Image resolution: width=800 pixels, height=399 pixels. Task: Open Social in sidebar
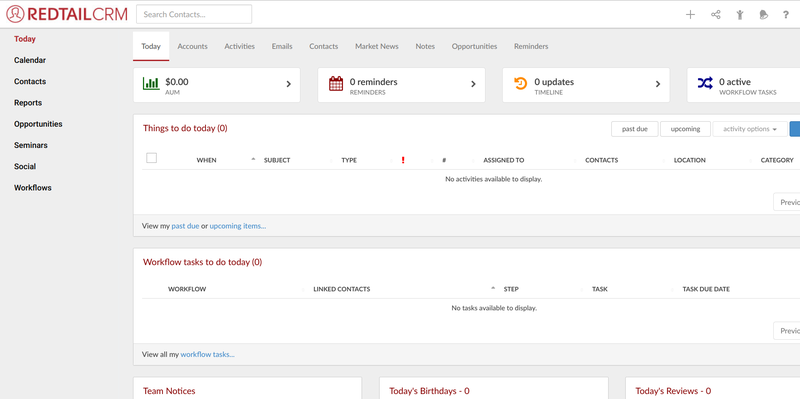tap(25, 166)
